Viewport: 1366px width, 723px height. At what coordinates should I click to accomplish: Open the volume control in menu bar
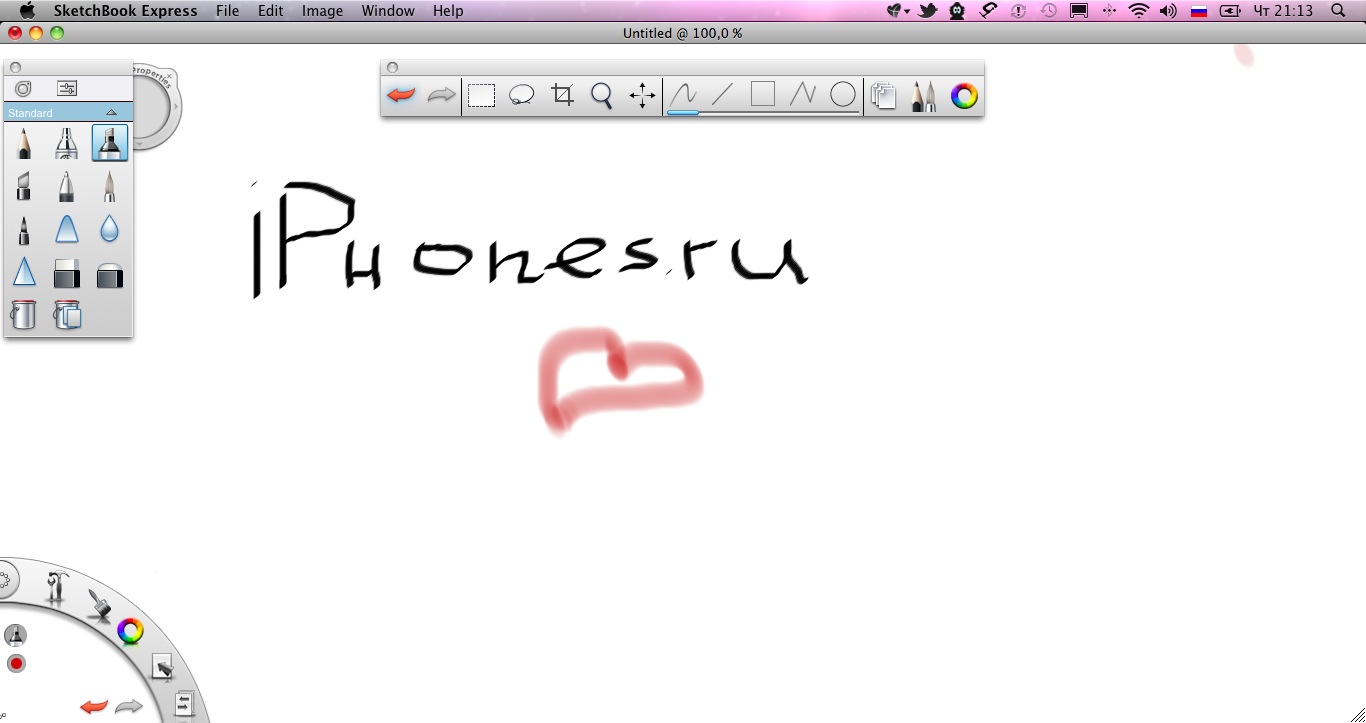pos(1167,11)
